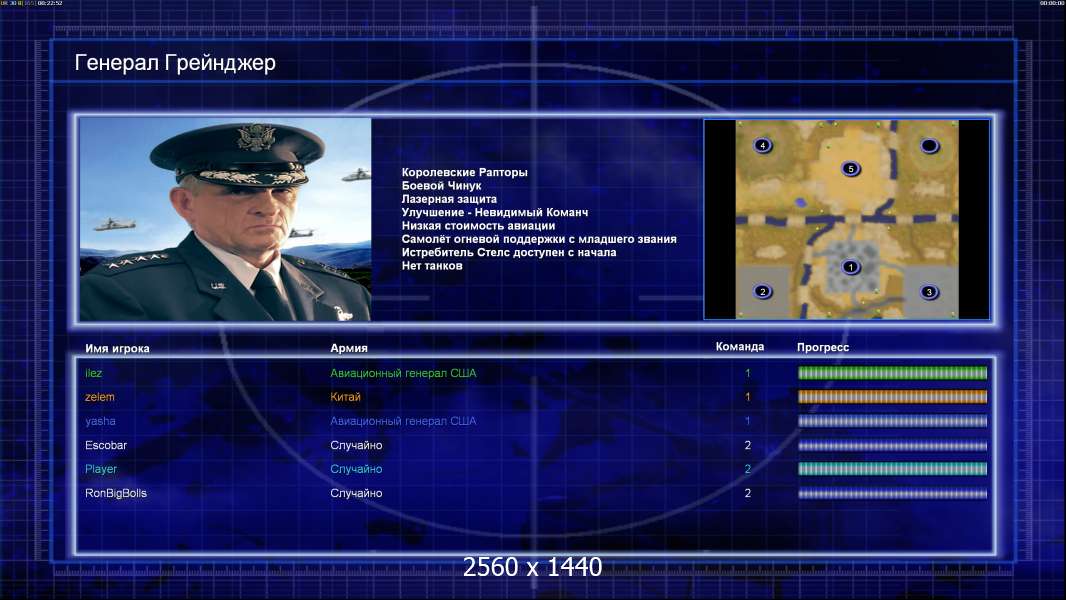Click Player's teal loading progress bar
Screen dimensions: 1066x600
(x=892, y=469)
